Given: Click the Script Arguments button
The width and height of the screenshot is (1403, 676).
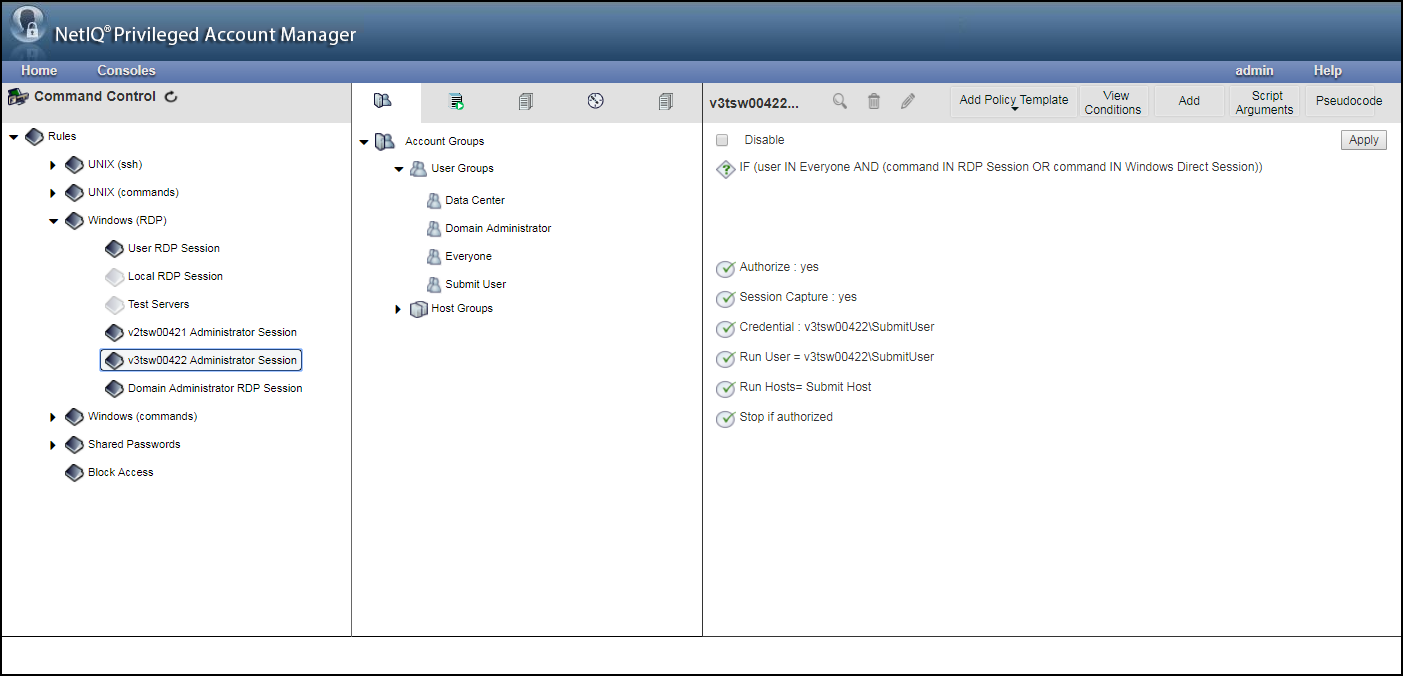Looking at the screenshot, I should click(x=1264, y=102).
